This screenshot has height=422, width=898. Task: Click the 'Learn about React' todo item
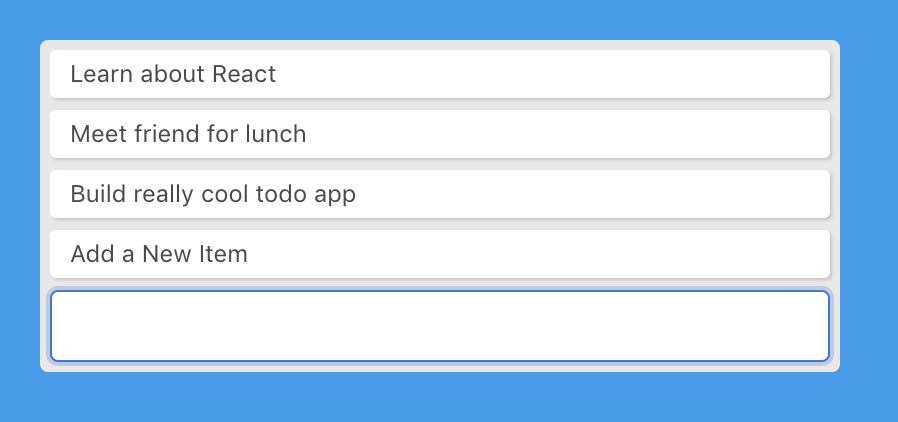(x=440, y=74)
